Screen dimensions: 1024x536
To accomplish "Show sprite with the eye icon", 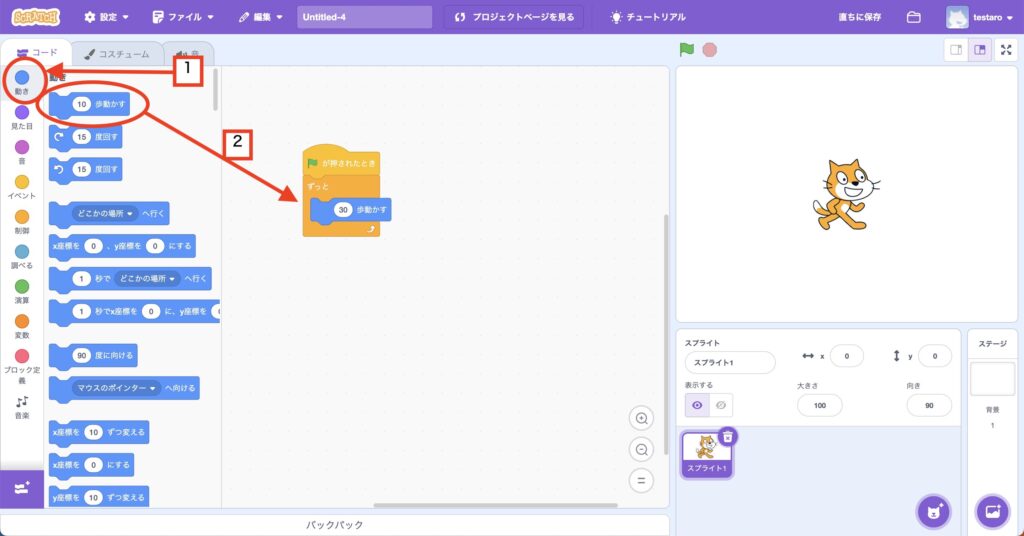I will pyautogui.click(x=697, y=405).
